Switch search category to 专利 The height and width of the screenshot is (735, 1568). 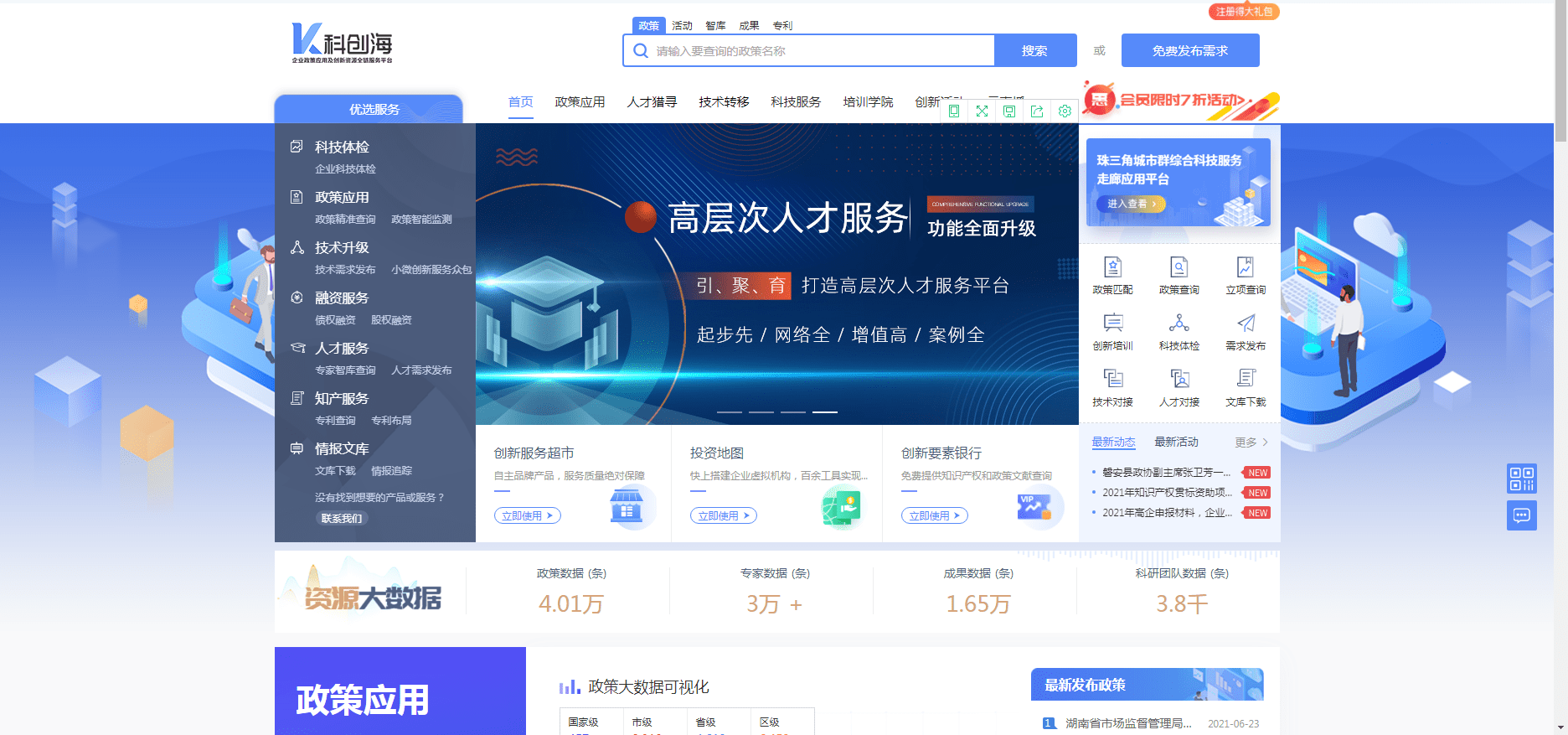782,26
